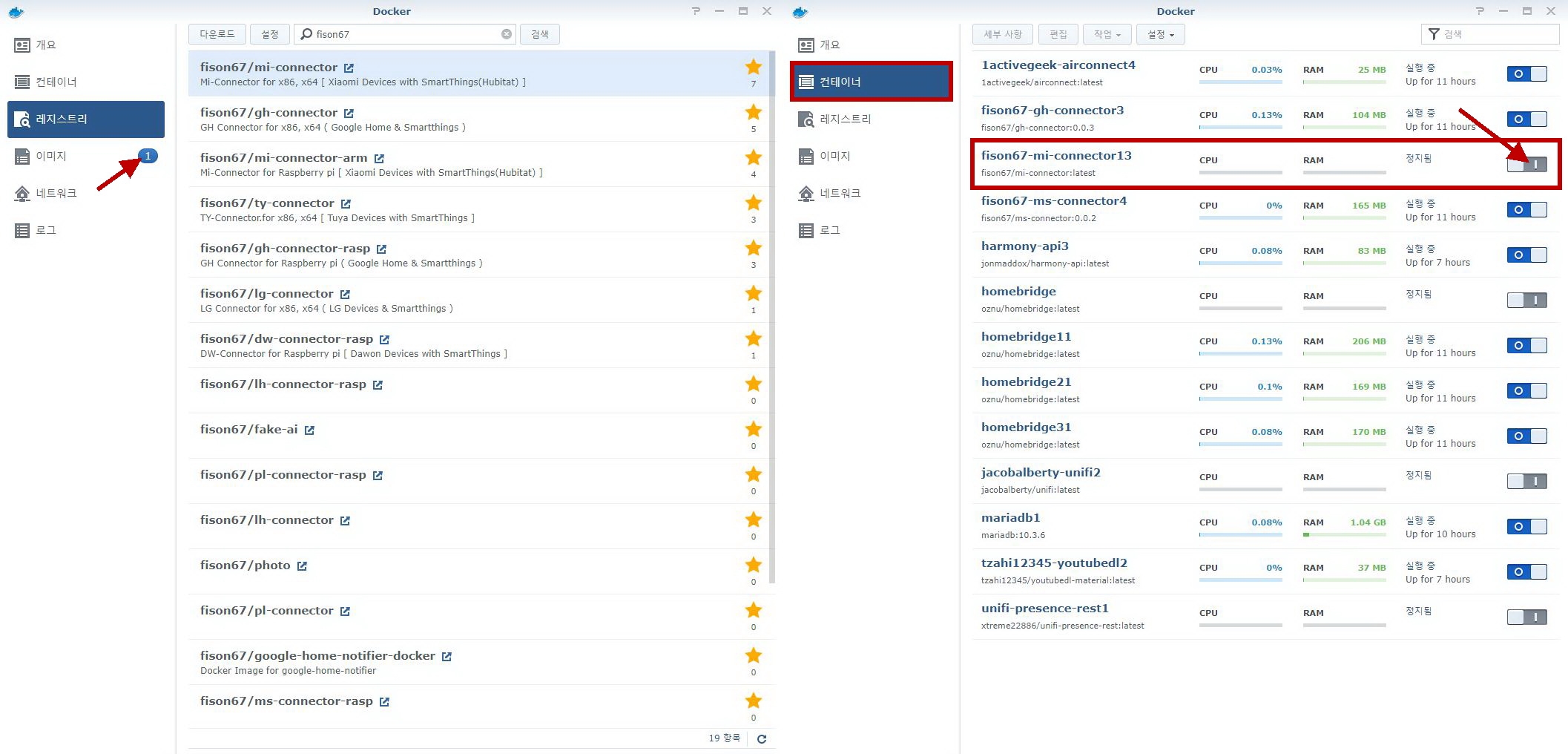This screenshot has width=1568, height=754.
Task: Start the fison67-mi-connector13 container
Action: click(x=1526, y=165)
